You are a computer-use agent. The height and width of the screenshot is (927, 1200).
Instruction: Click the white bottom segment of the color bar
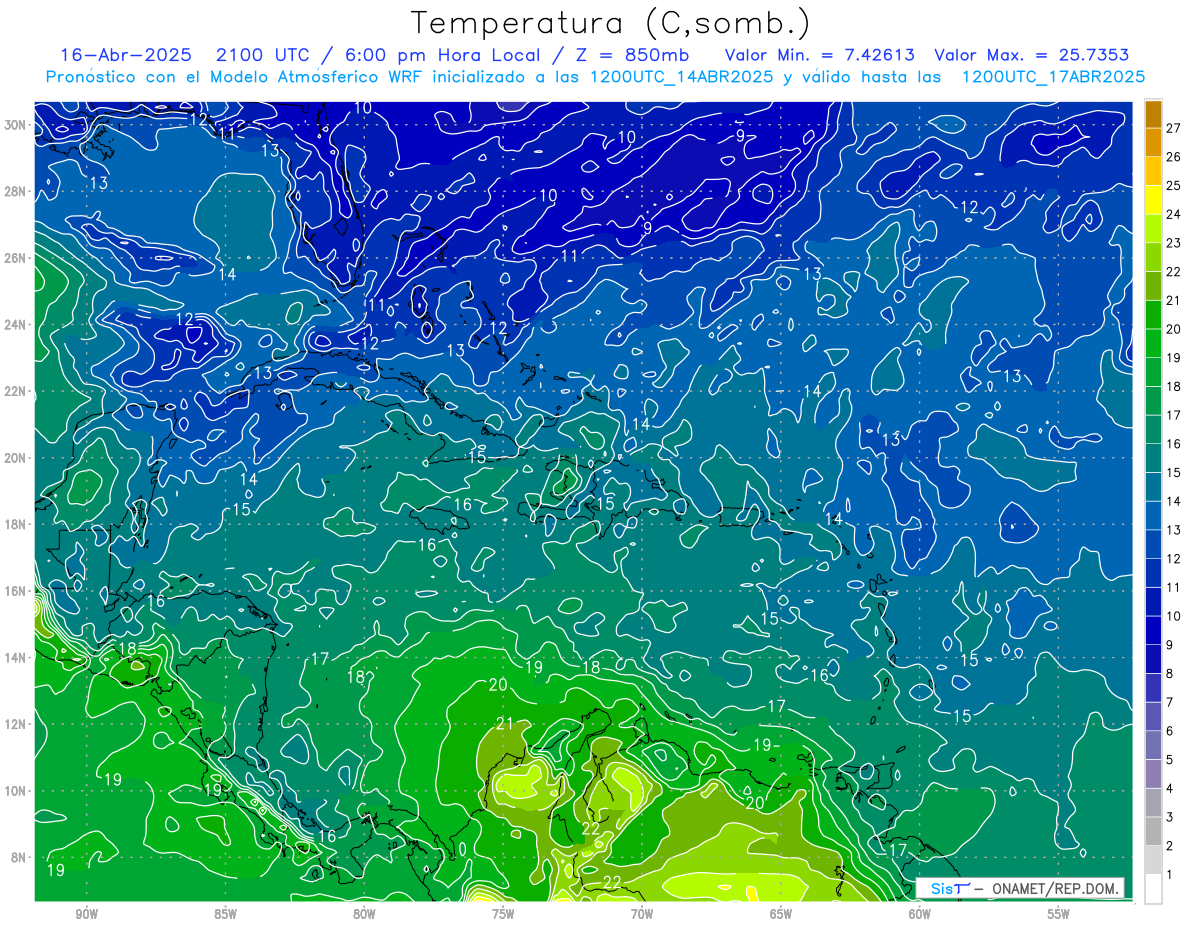1153,889
